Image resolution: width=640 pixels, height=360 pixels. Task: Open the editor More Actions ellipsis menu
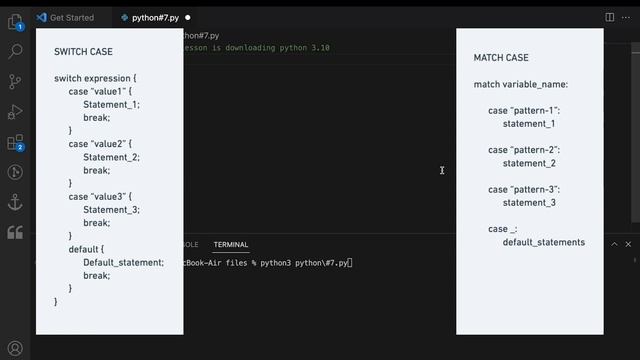(x=626, y=18)
